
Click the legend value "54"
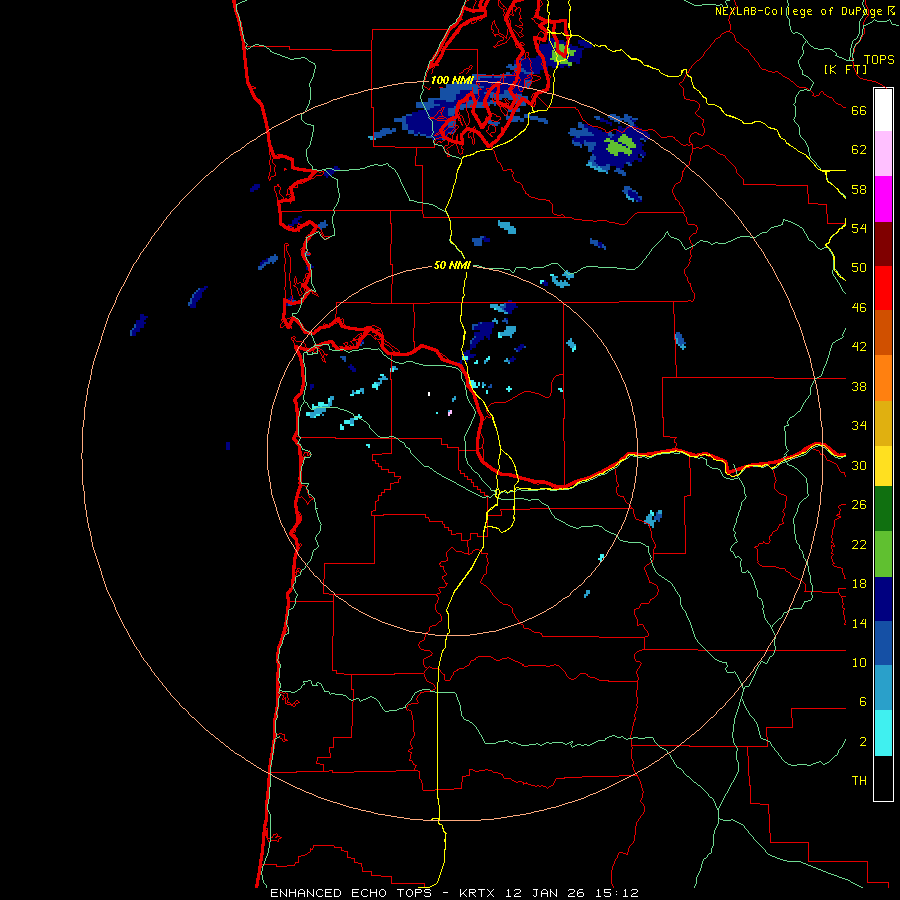pos(859,228)
